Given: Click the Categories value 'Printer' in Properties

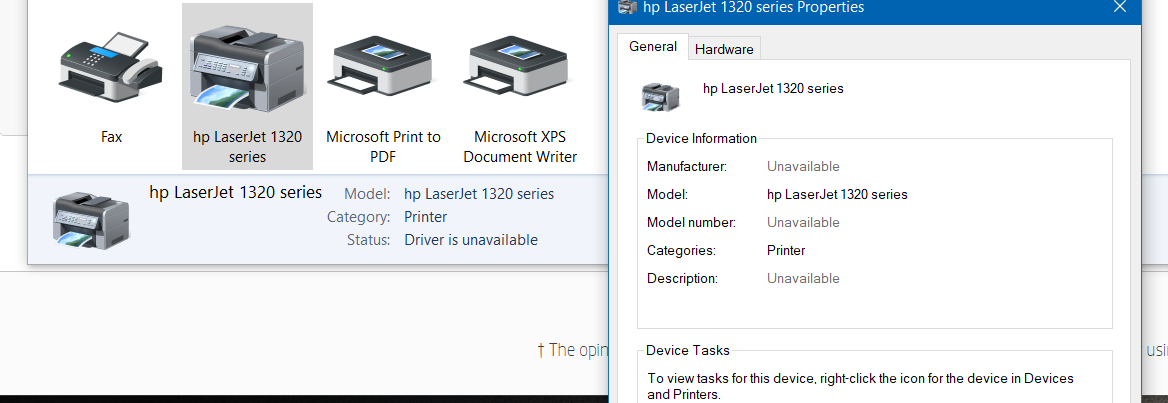Looking at the screenshot, I should 786,250.
